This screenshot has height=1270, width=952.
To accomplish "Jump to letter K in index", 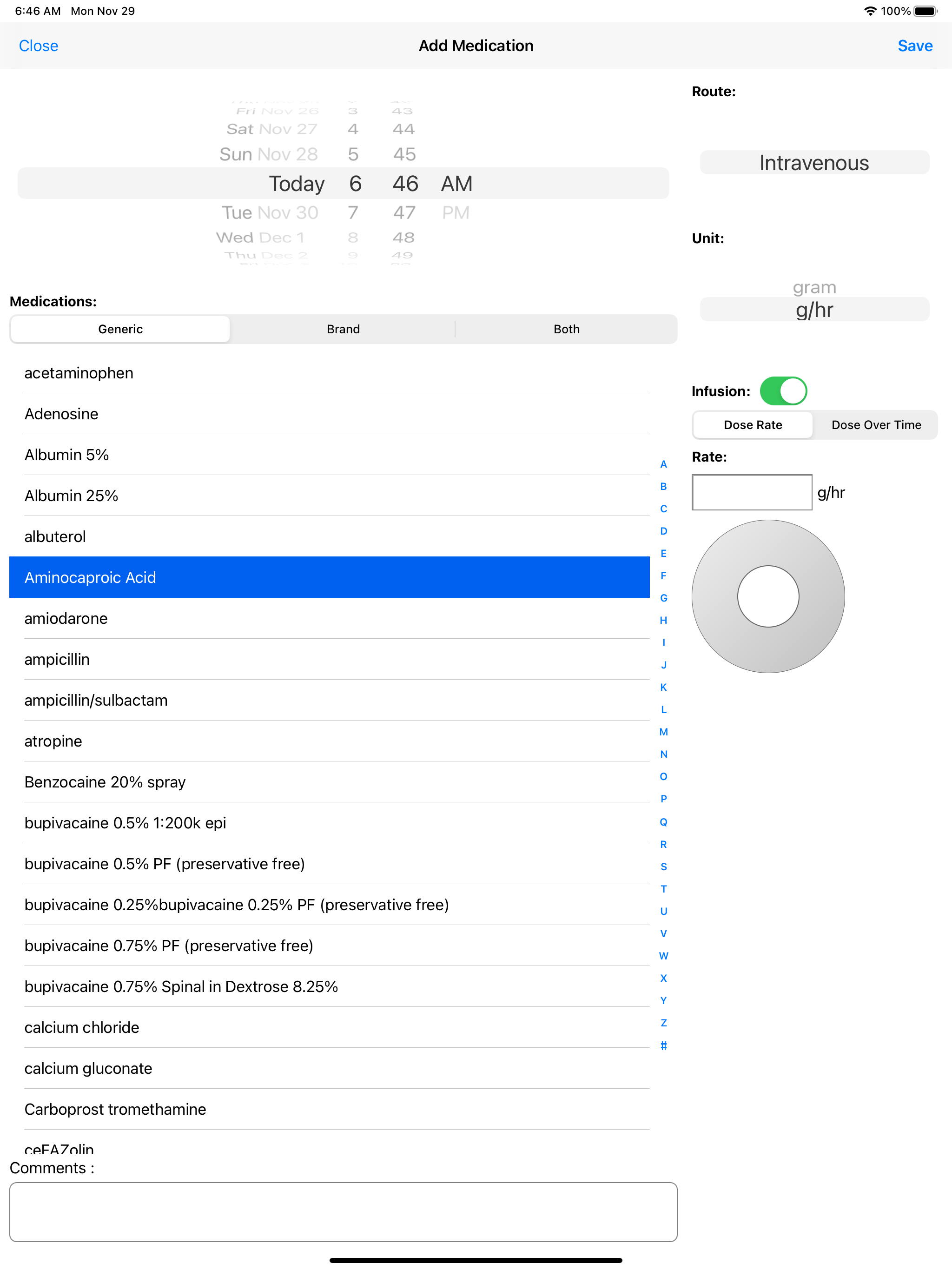I will click(663, 687).
